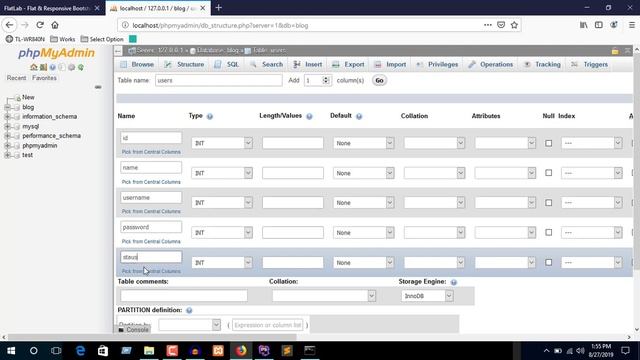Image resolution: width=640 pixels, height=360 pixels.
Task: Open Microsoft Edge from taskbar
Action: [80, 351]
